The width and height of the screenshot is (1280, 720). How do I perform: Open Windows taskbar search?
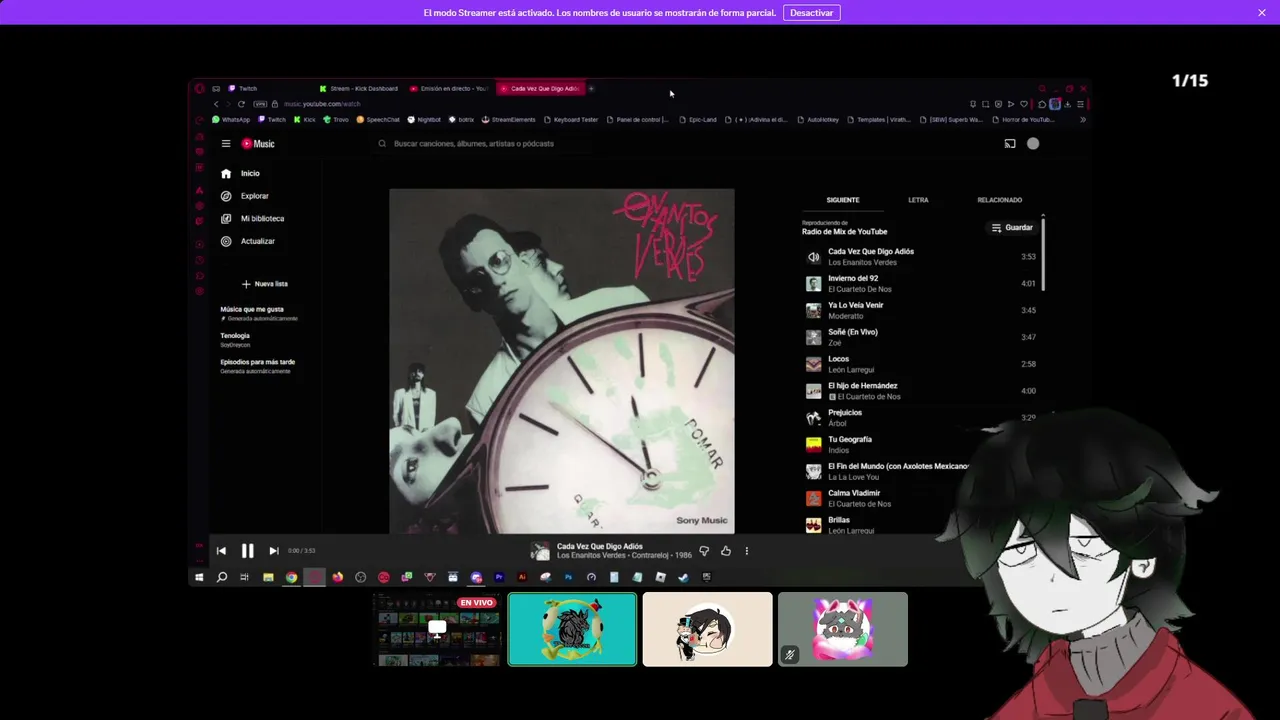coord(222,577)
